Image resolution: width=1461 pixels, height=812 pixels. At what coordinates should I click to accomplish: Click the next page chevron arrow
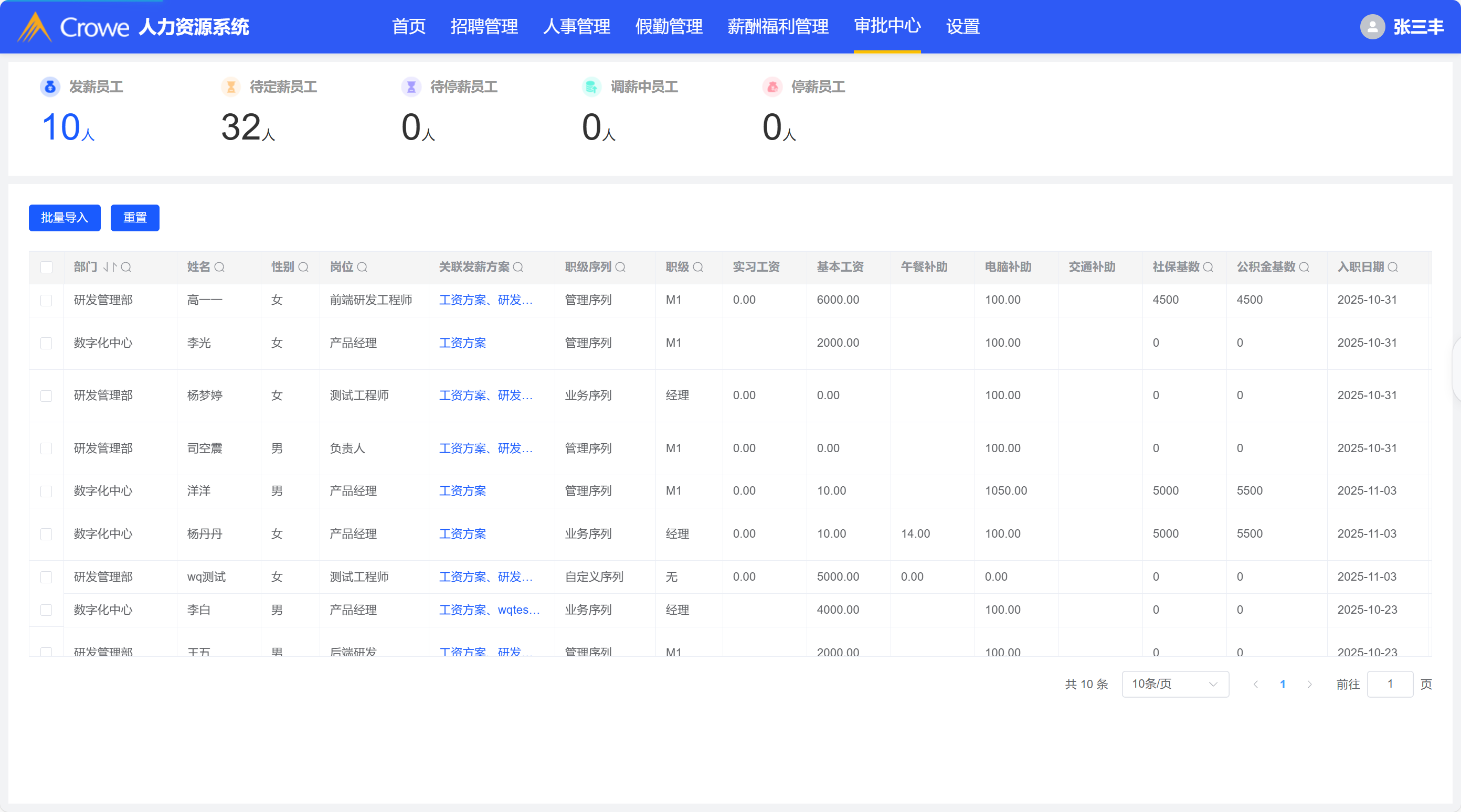(1309, 685)
